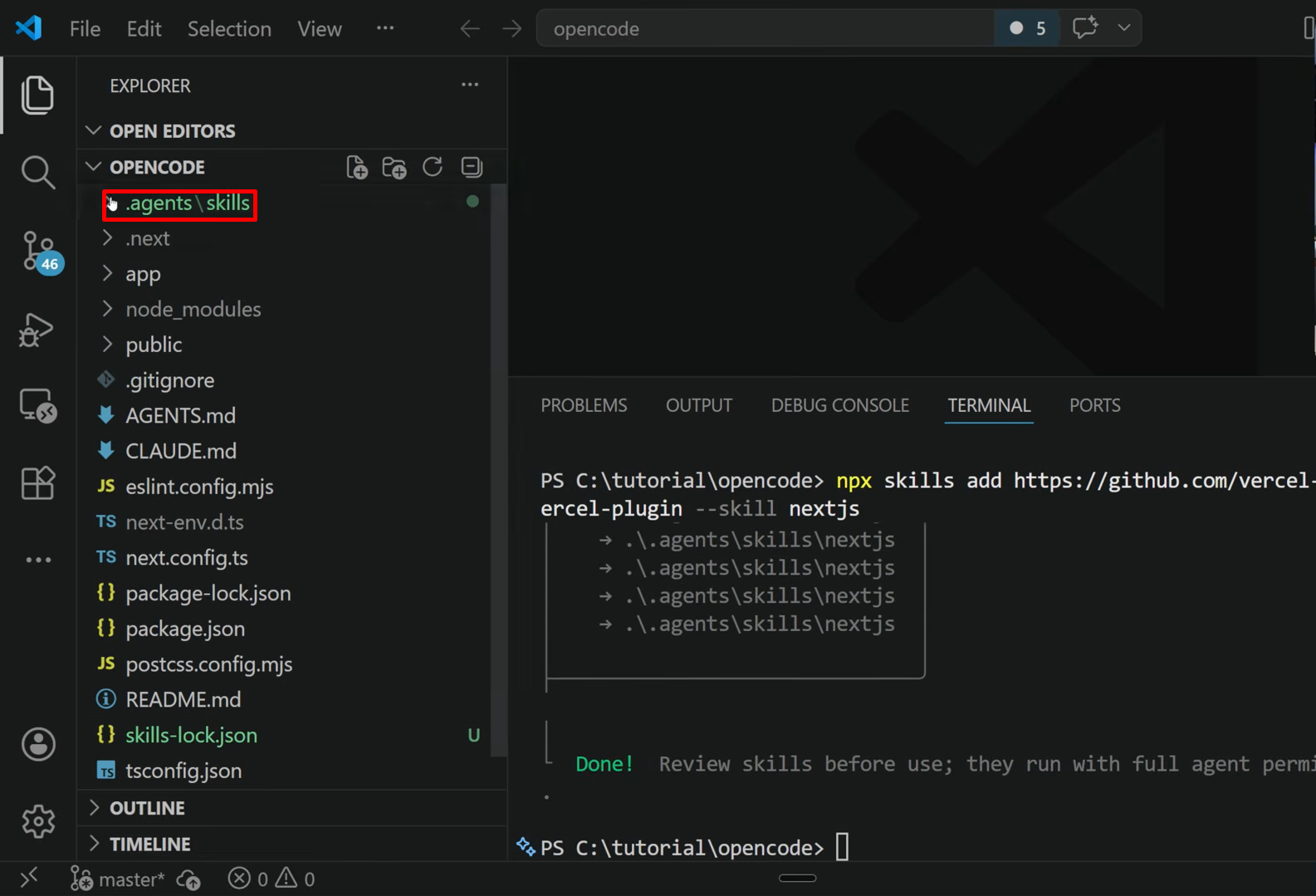Open the Remote Explorer view

coord(37,406)
